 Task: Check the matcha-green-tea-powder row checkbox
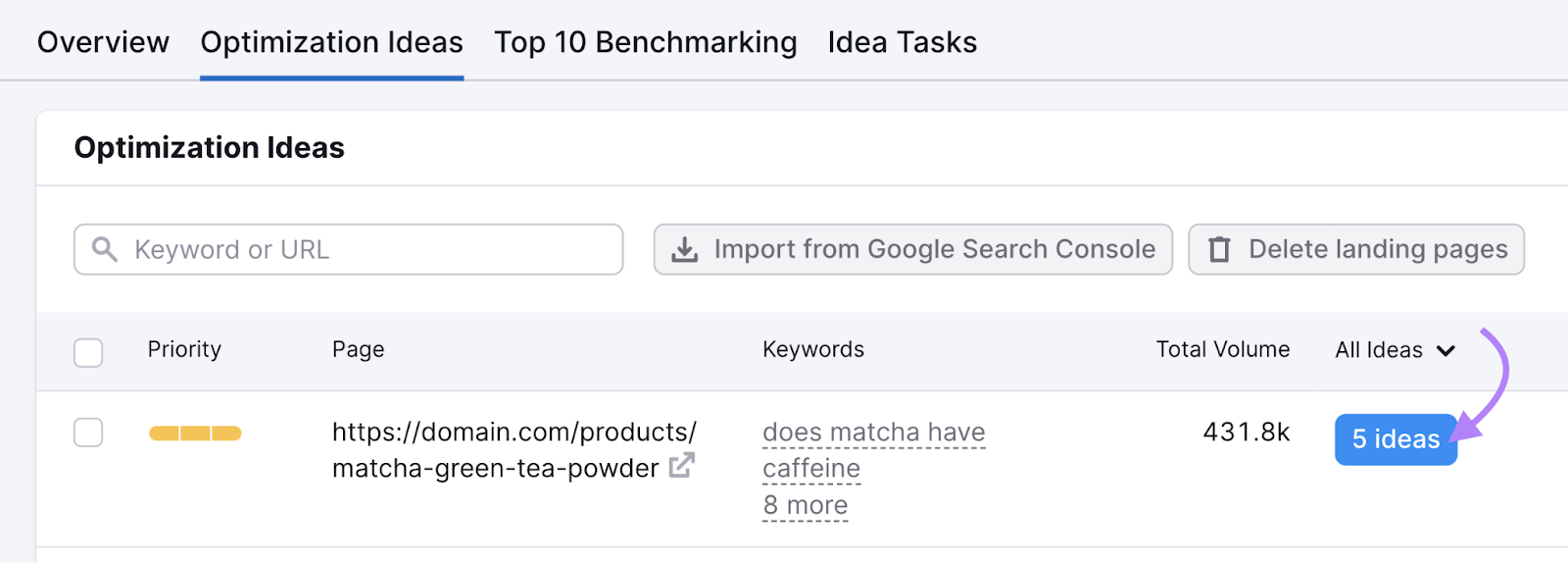pos(88,433)
